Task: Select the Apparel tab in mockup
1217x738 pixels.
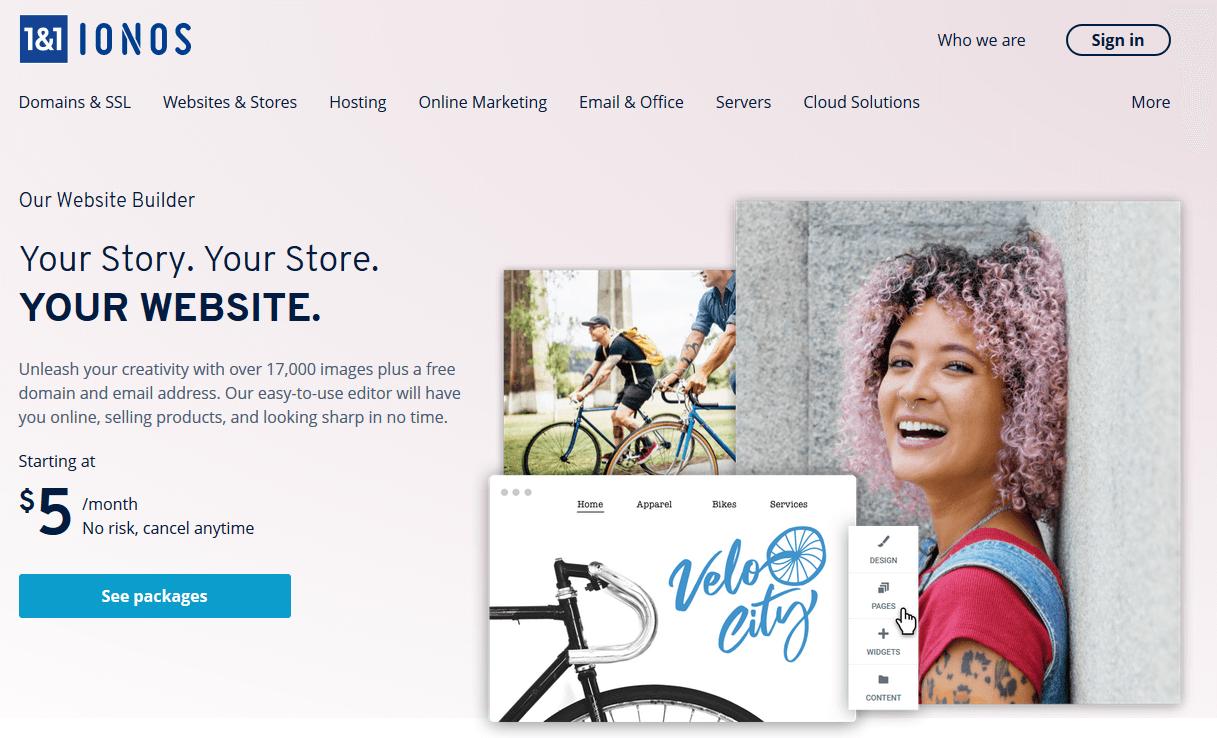Action: (x=654, y=505)
